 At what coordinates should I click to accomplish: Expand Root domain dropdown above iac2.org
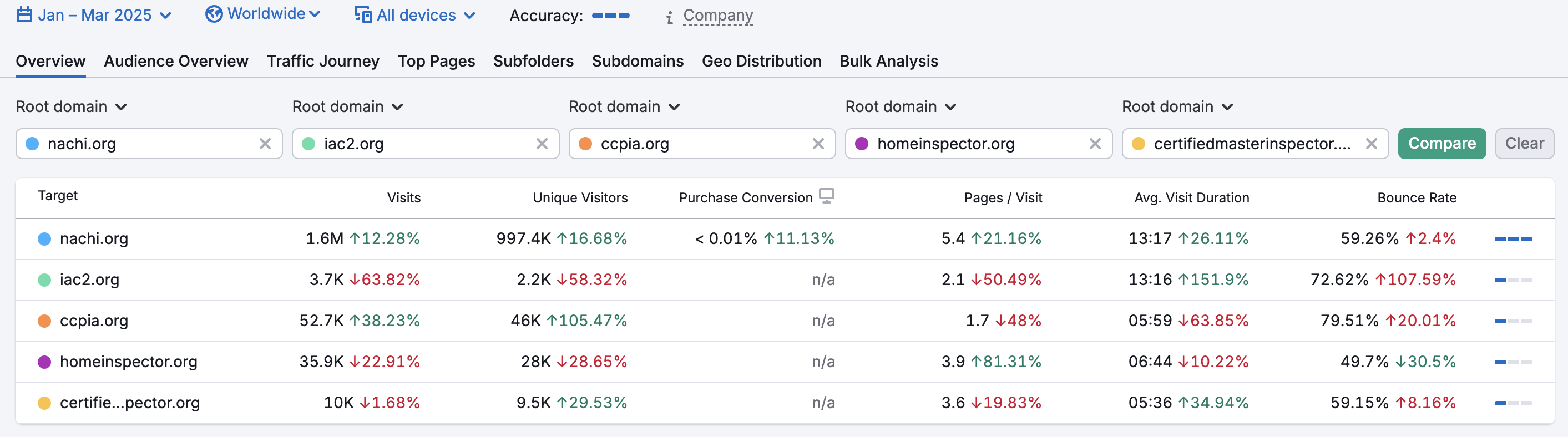click(347, 107)
